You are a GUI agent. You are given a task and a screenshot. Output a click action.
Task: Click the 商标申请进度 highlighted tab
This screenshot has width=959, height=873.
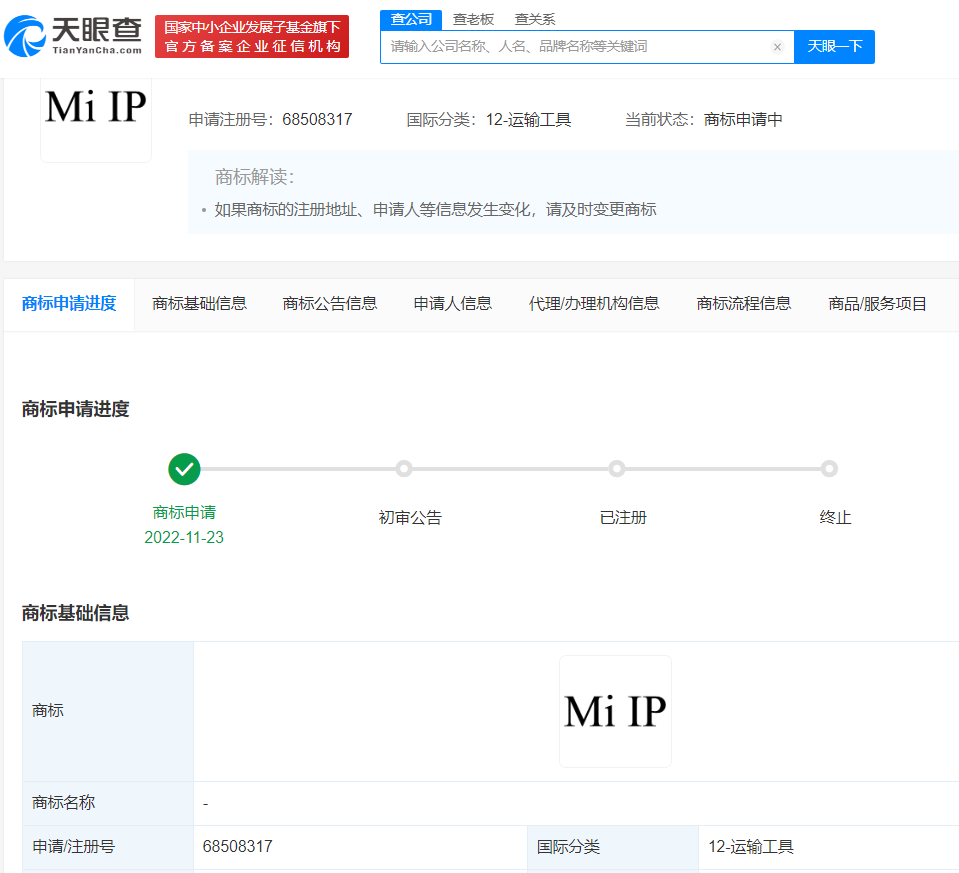(x=69, y=303)
